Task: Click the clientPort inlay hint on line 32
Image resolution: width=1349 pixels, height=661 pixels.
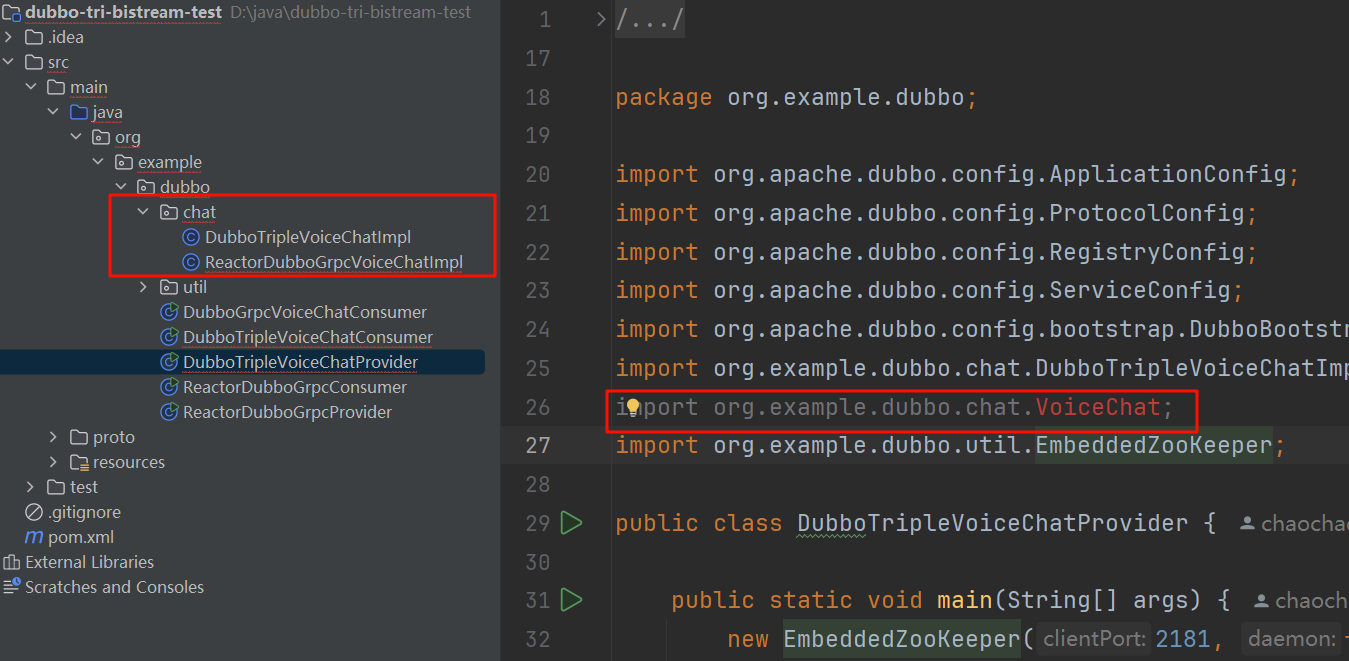Action: coord(1094,639)
